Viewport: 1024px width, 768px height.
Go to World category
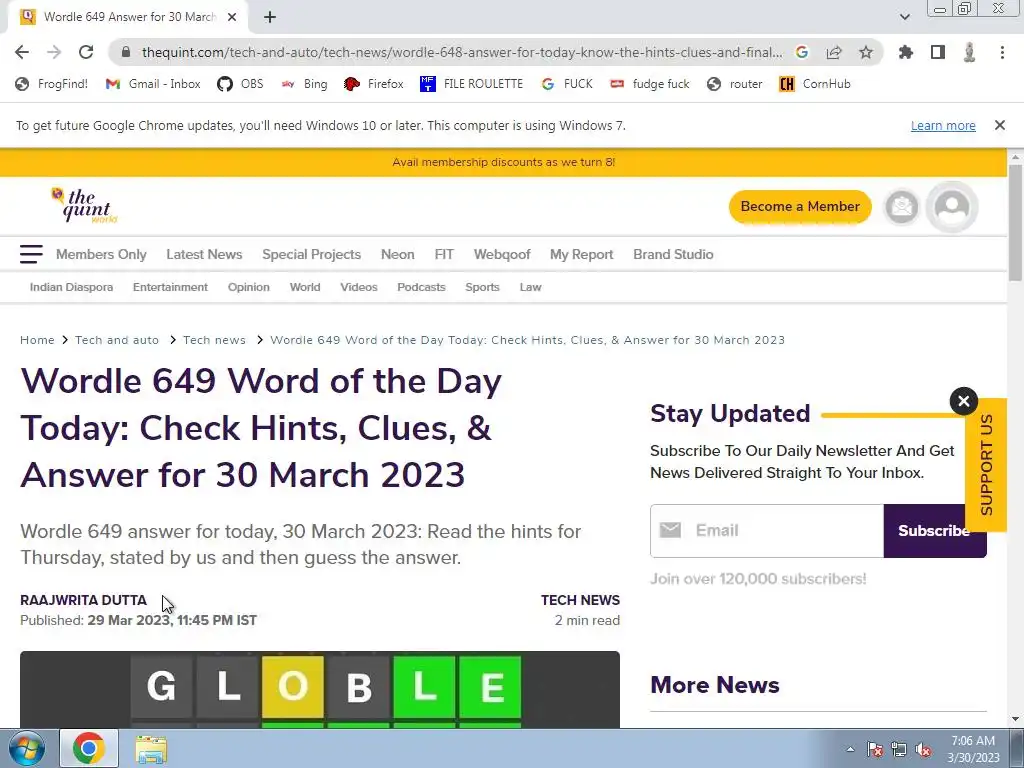(x=305, y=287)
